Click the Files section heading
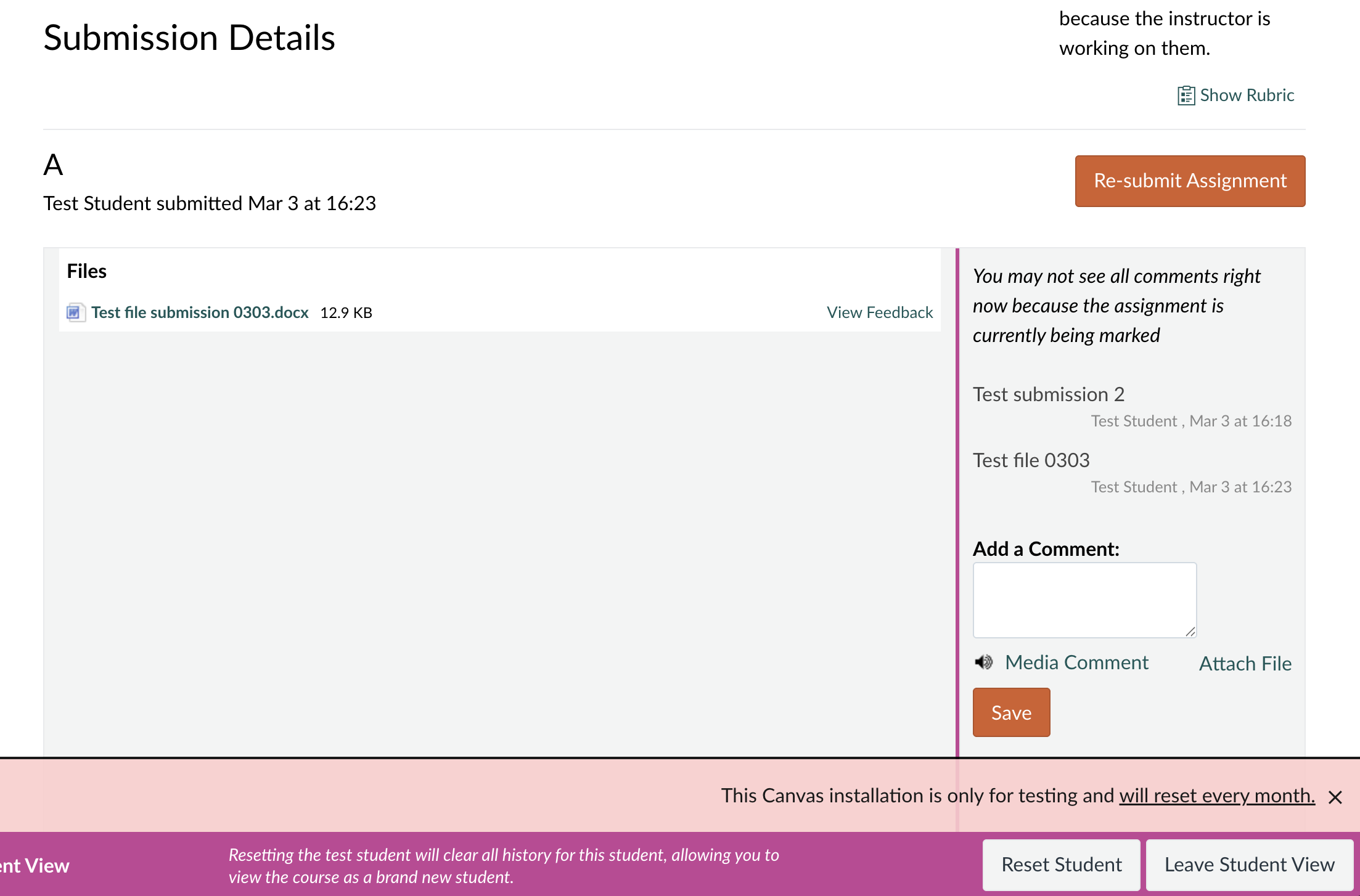Viewport: 1360px width, 896px height. pos(86,271)
